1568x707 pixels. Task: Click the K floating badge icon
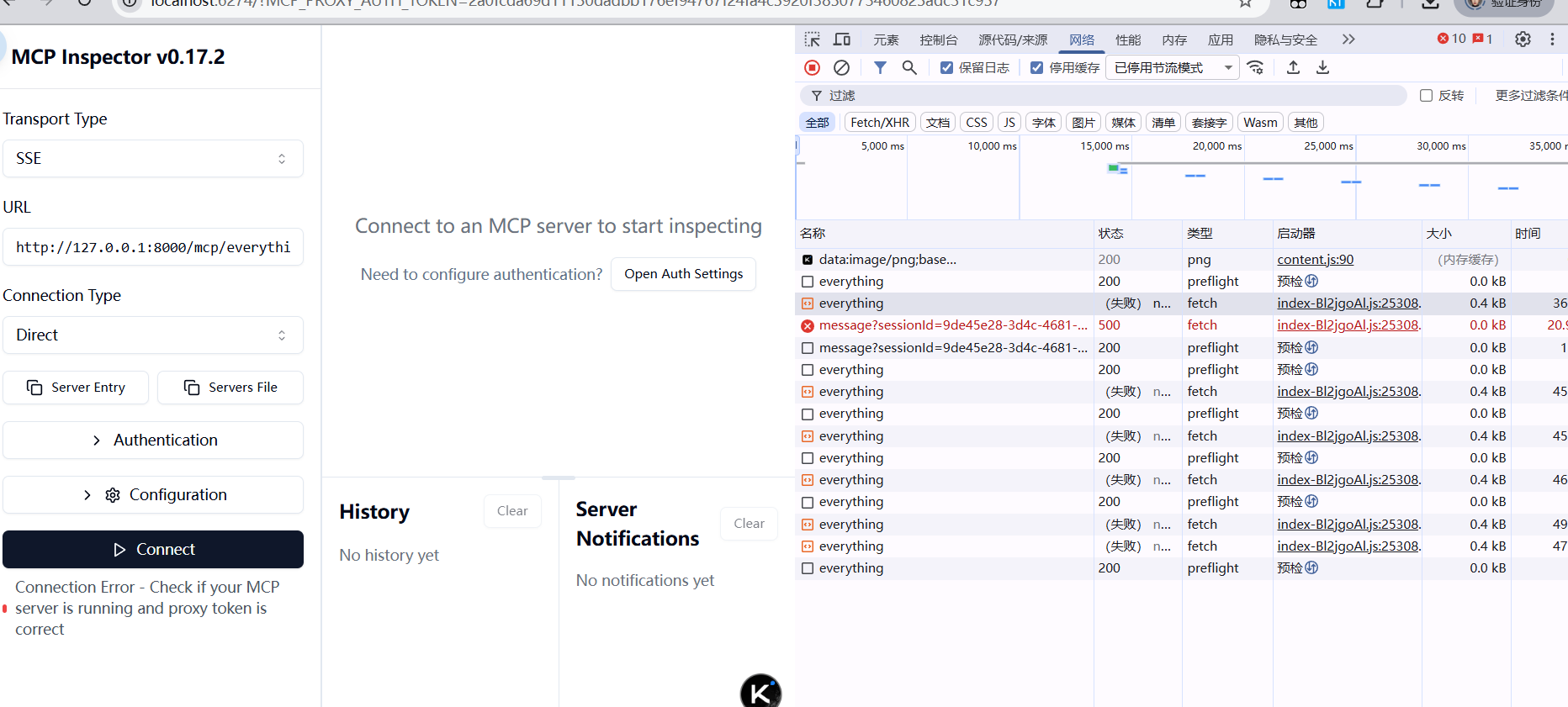click(760, 692)
